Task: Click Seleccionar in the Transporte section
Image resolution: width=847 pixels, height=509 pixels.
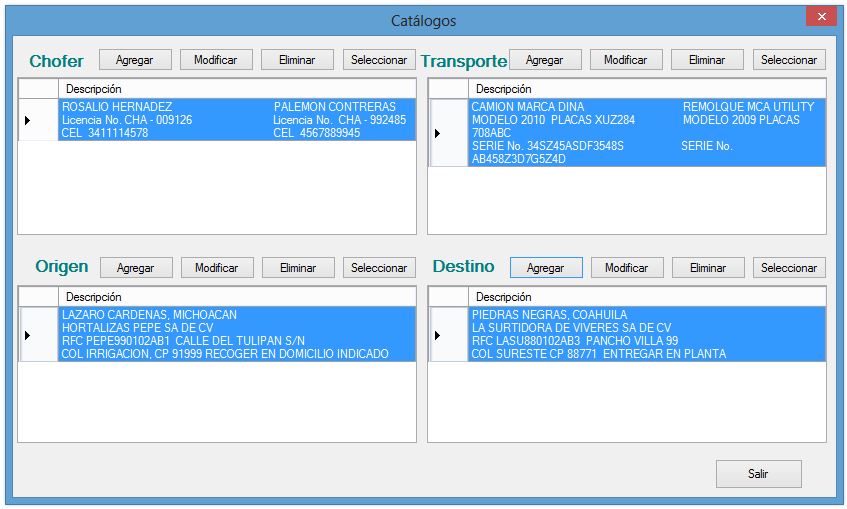Action: tap(789, 60)
